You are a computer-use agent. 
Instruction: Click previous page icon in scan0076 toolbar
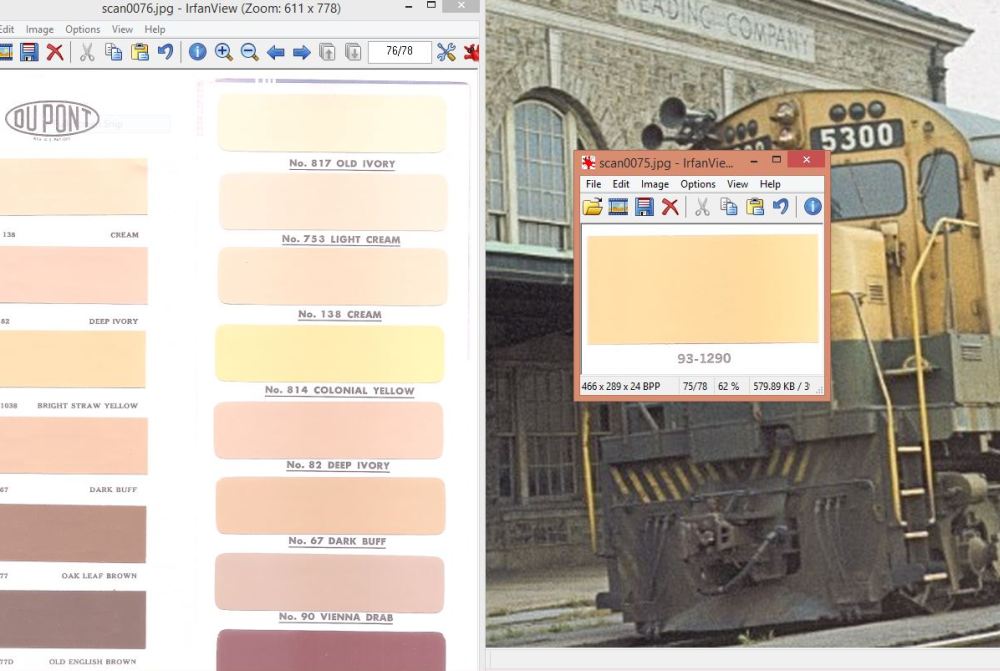(x=327, y=52)
